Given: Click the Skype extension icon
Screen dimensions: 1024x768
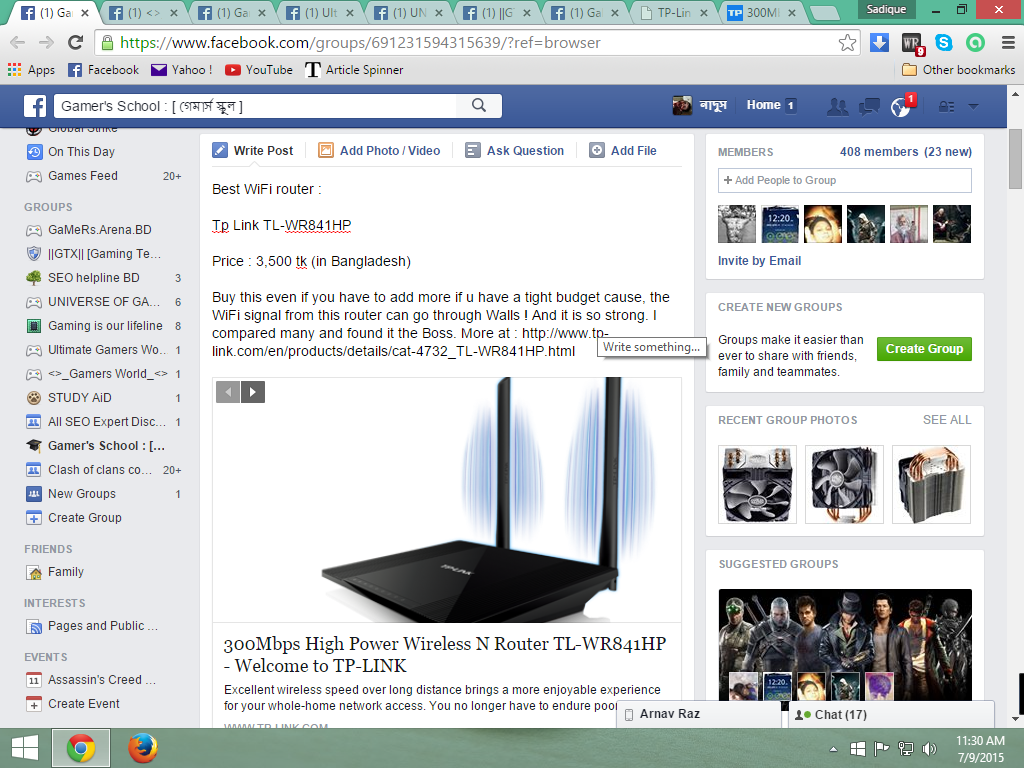Looking at the screenshot, I should (943, 43).
